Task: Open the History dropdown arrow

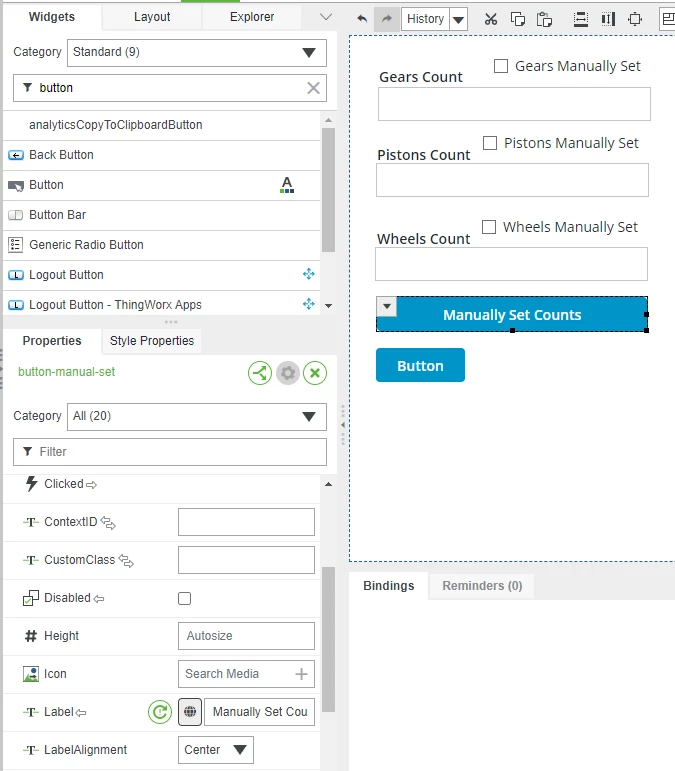Action: tap(458, 20)
